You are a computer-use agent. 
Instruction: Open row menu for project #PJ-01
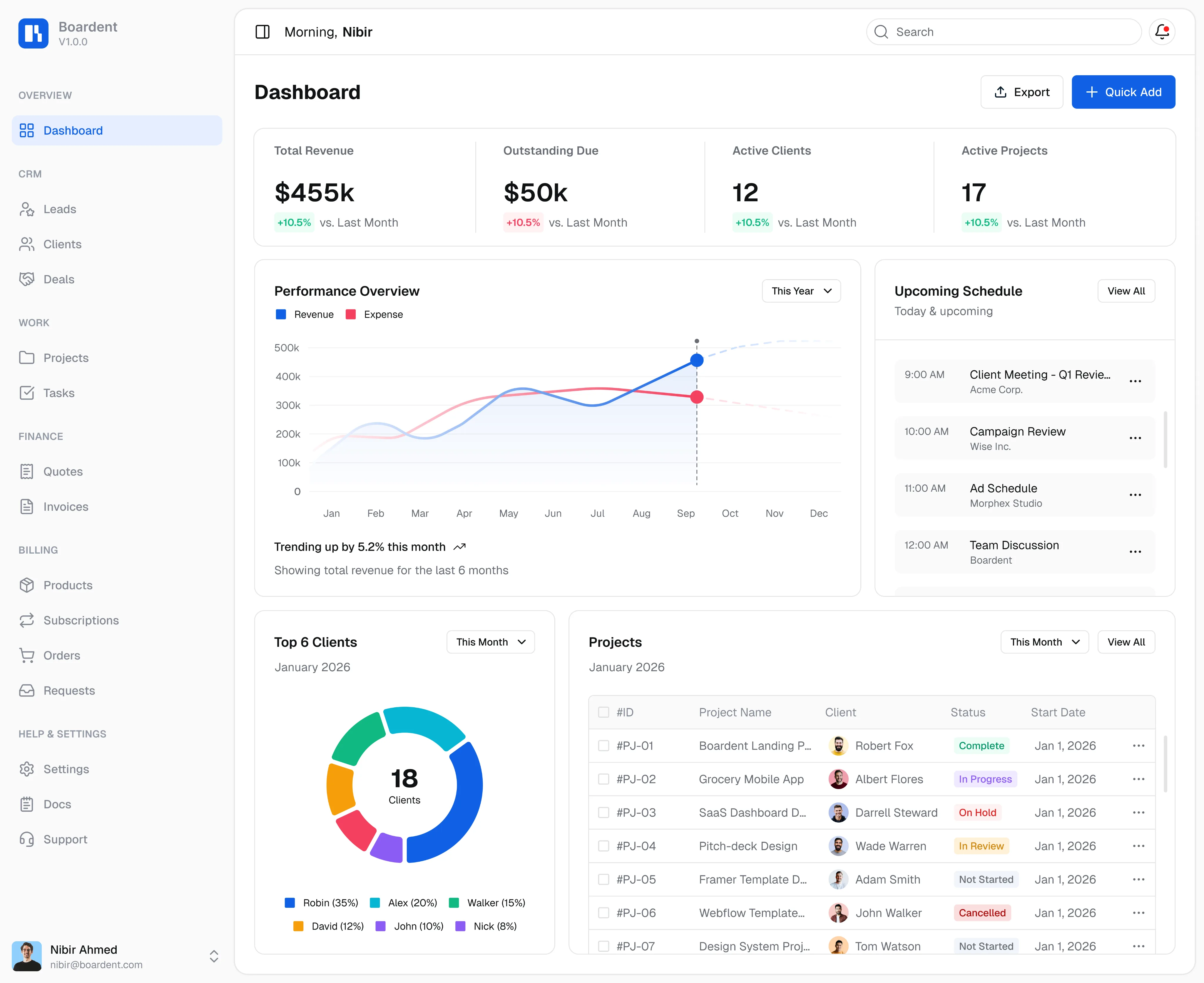pyautogui.click(x=1138, y=746)
